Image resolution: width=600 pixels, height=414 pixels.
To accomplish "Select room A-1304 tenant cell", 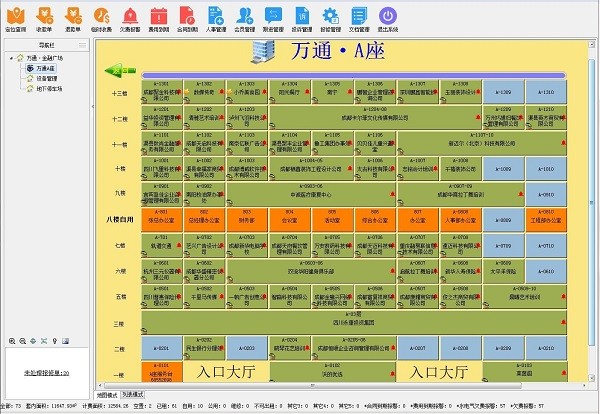I will tap(290, 92).
